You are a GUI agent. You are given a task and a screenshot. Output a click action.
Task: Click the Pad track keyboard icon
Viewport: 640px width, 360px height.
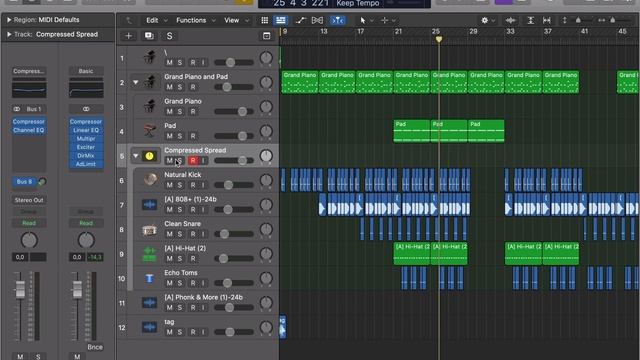tap(149, 131)
